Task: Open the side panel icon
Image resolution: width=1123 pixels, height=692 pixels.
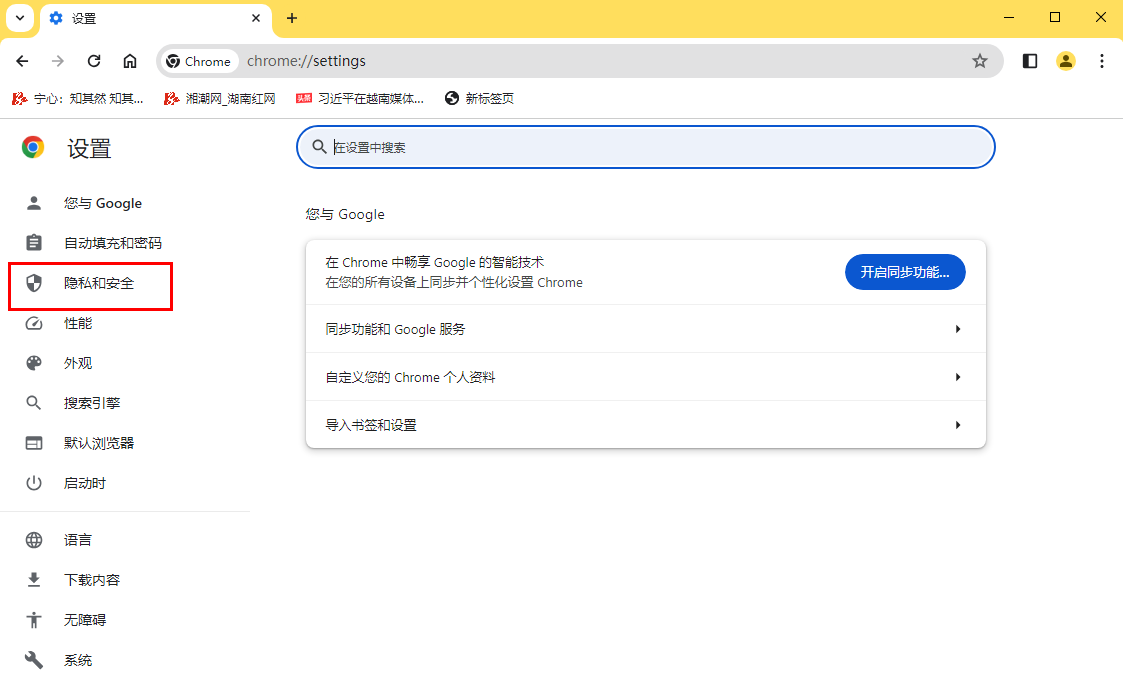Action: coord(1030,61)
